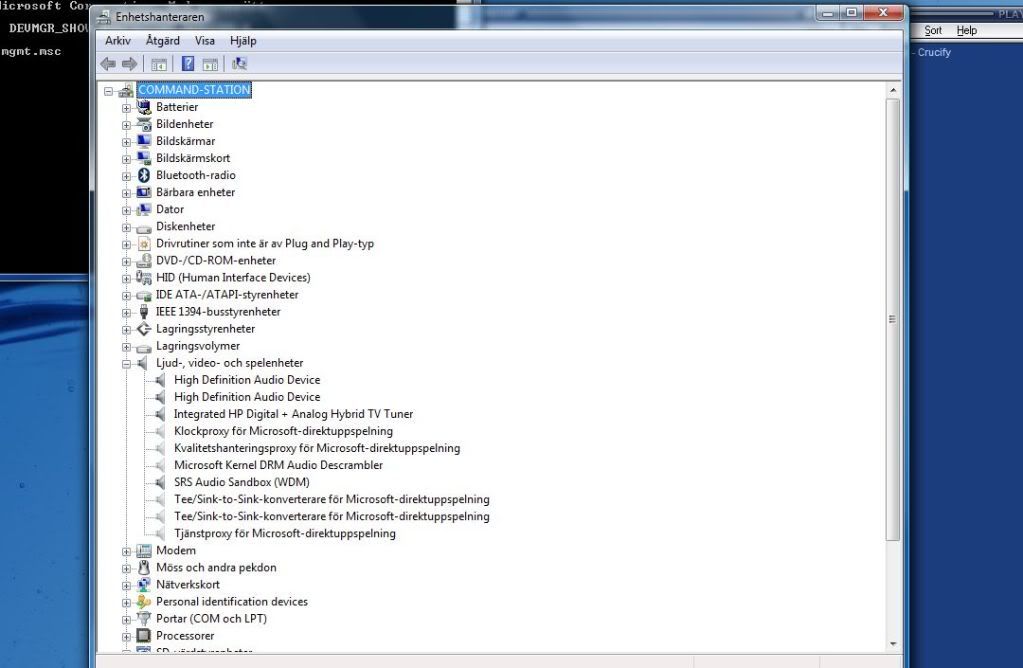Click the Bildskärmskort display adapter icon
The image size is (1023, 668).
(x=144, y=158)
